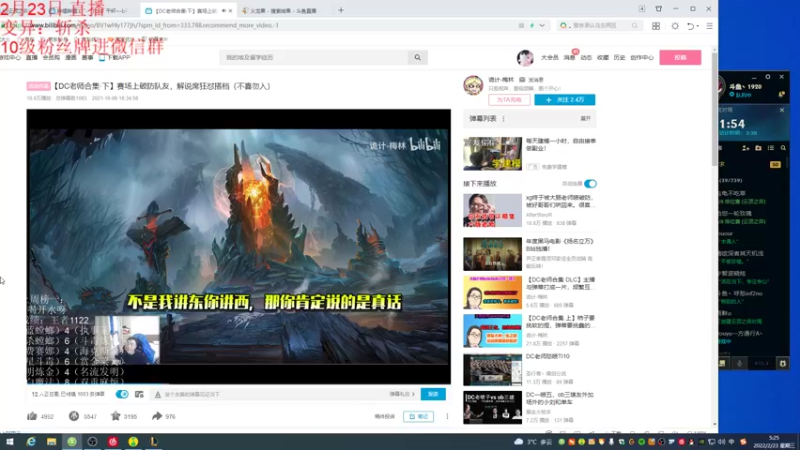800x450 pixels.
Task: Click microphone icon at Douyu panel bottom
Action: [739, 363]
